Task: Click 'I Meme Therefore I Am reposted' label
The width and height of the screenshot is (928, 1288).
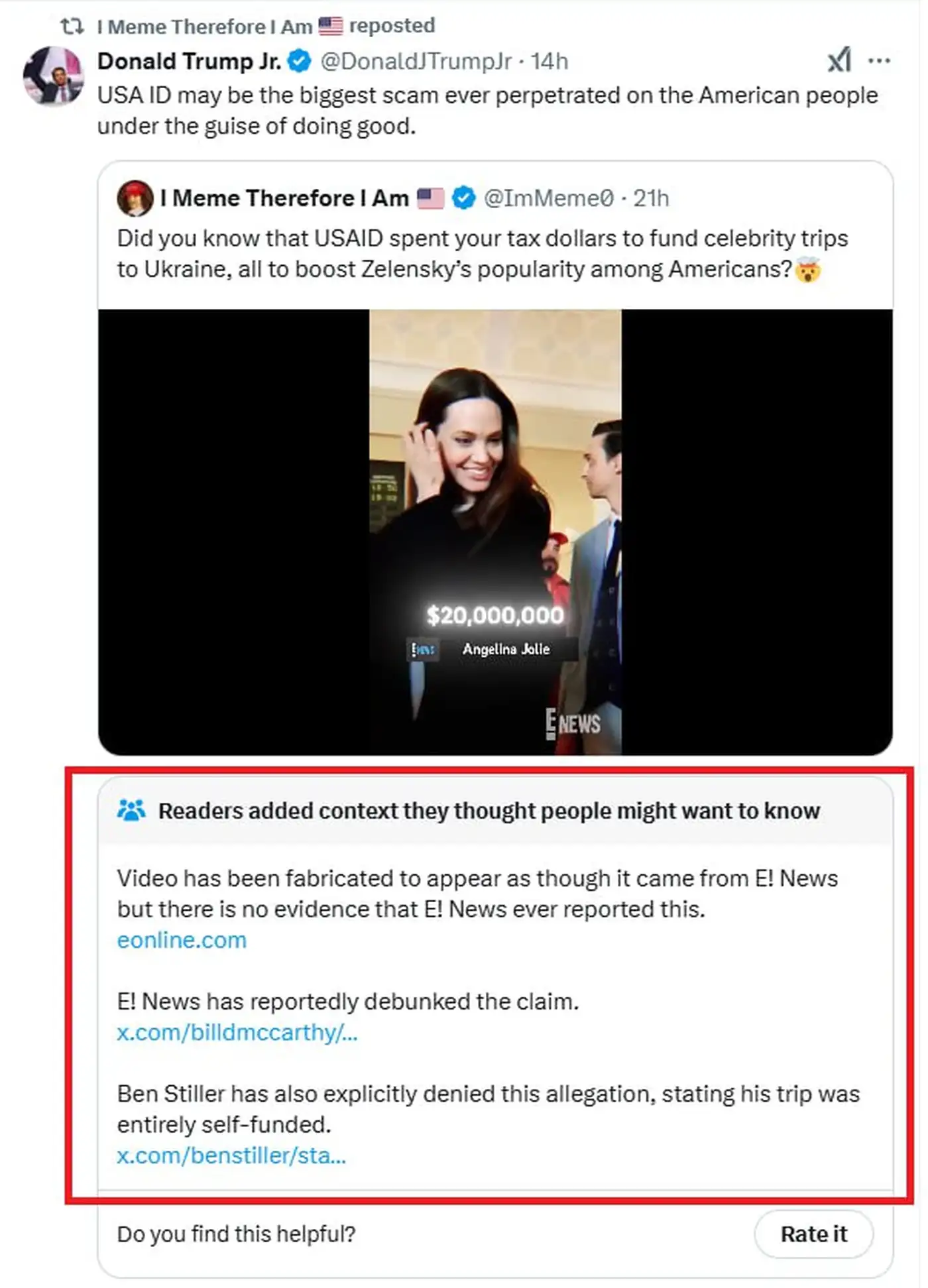Action: [266, 26]
